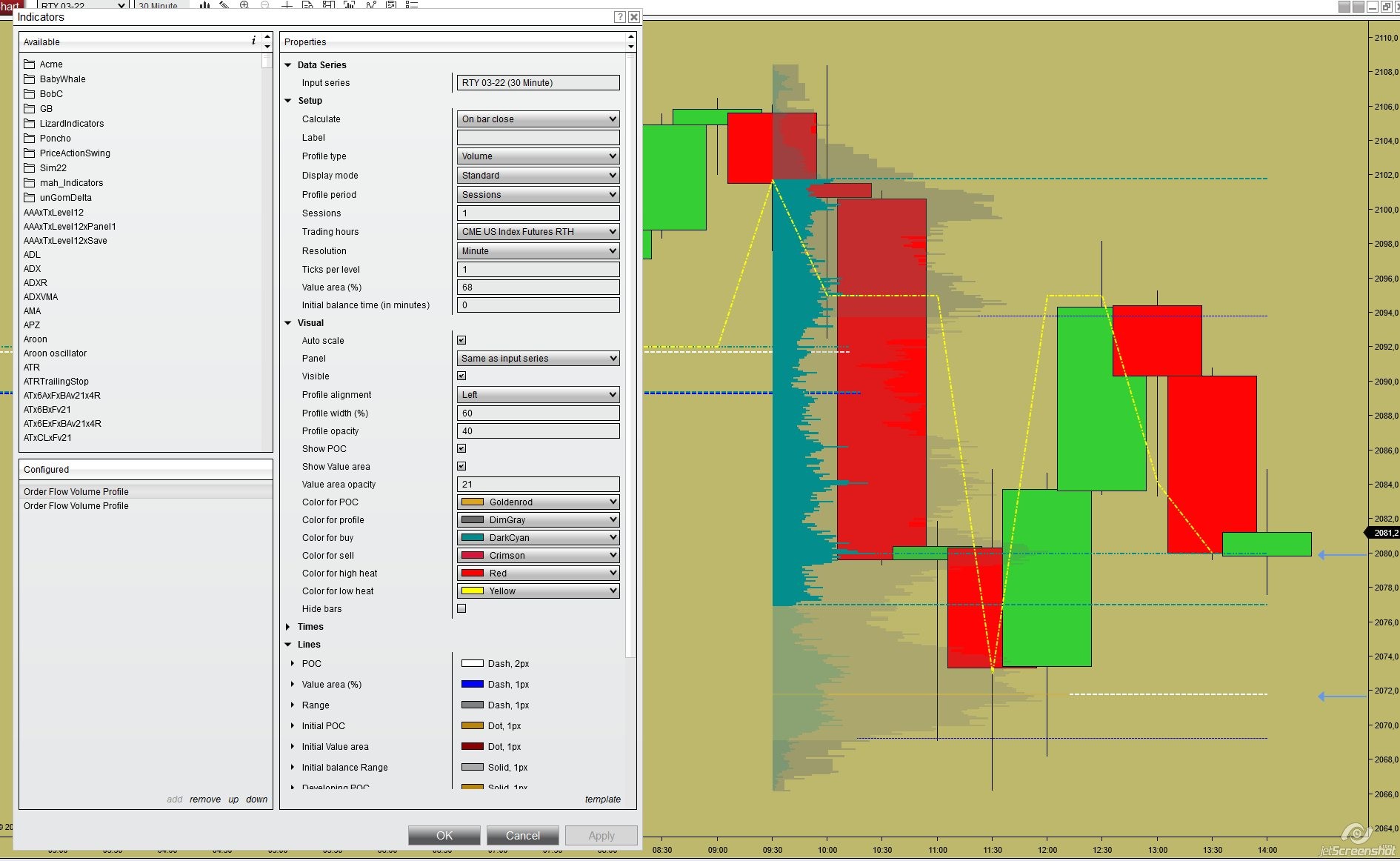Click the mah_Indicators folder icon
The image size is (1400, 861).
[30, 182]
